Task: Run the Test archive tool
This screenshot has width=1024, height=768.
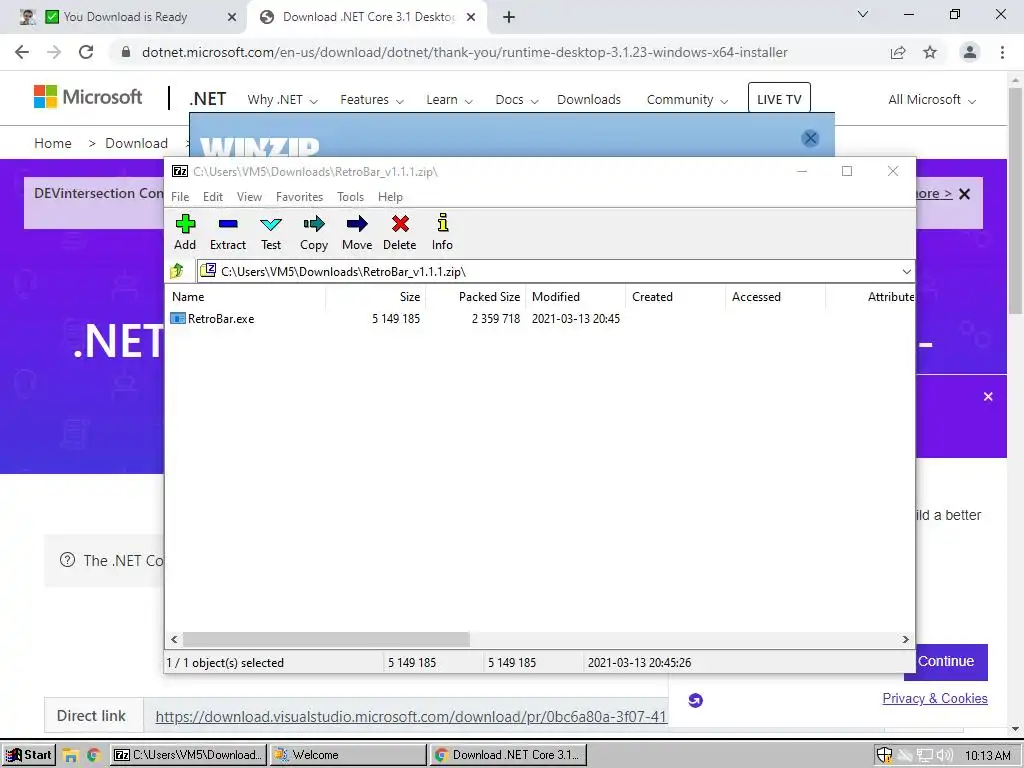Action: click(x=270, y=224)
